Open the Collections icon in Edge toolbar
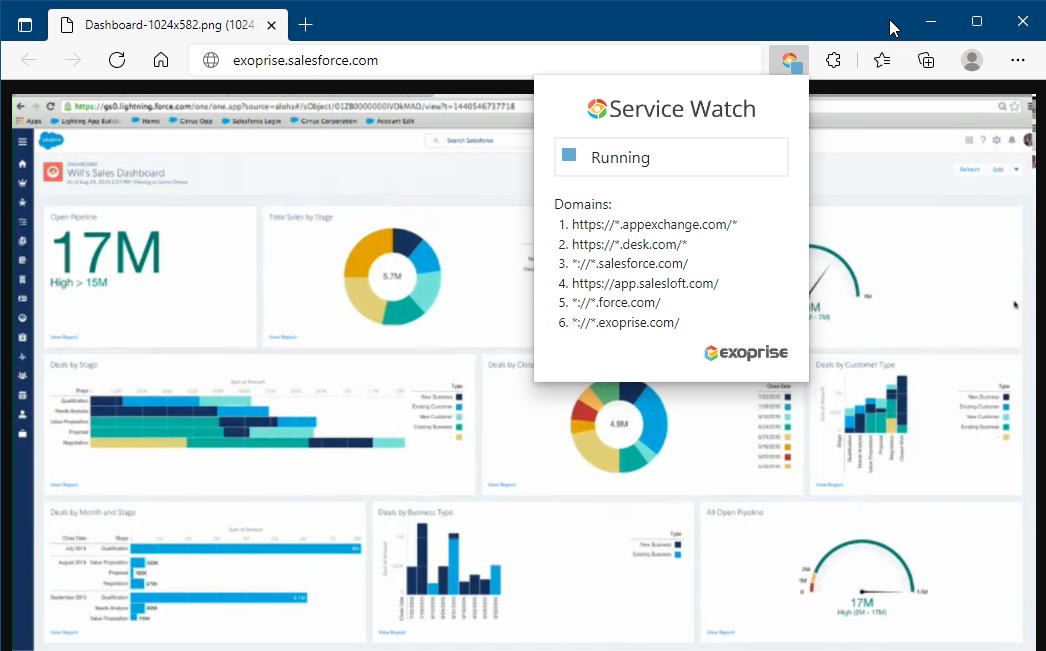The width and height of the screenshot is (1046, 651). [926, 61]
